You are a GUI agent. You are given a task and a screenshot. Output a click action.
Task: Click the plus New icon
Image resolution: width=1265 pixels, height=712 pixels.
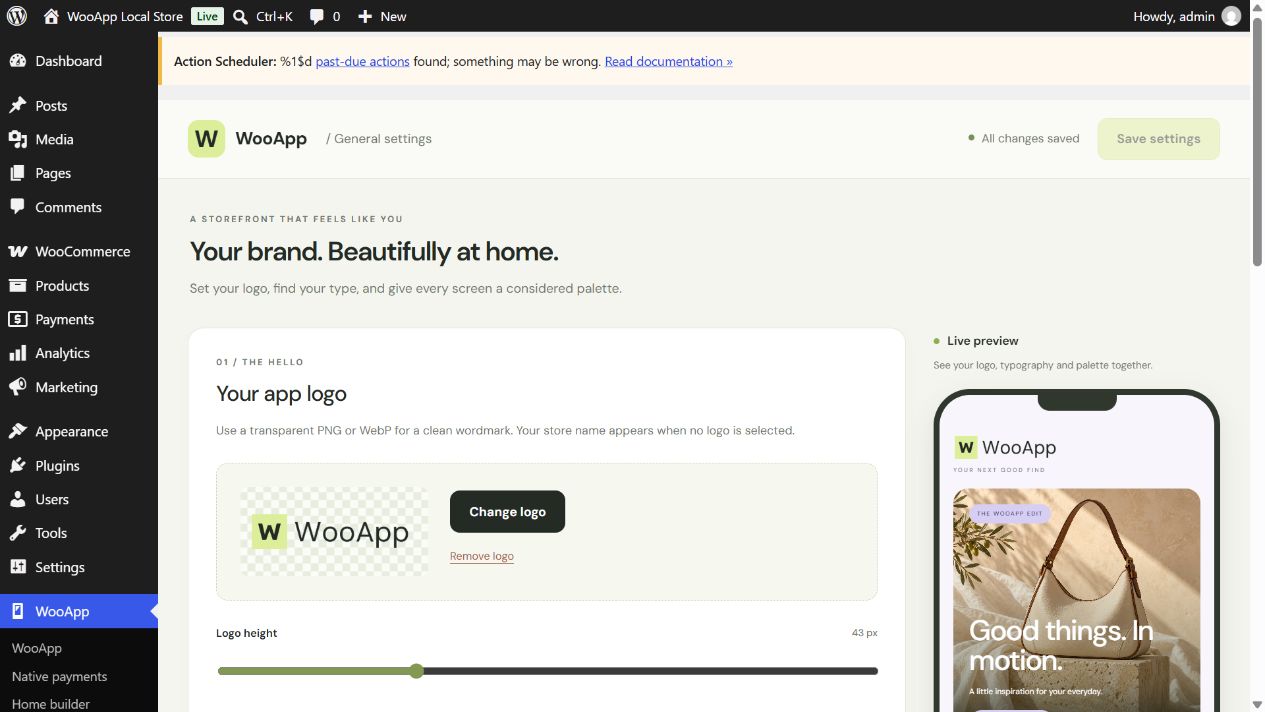[365, 16]
